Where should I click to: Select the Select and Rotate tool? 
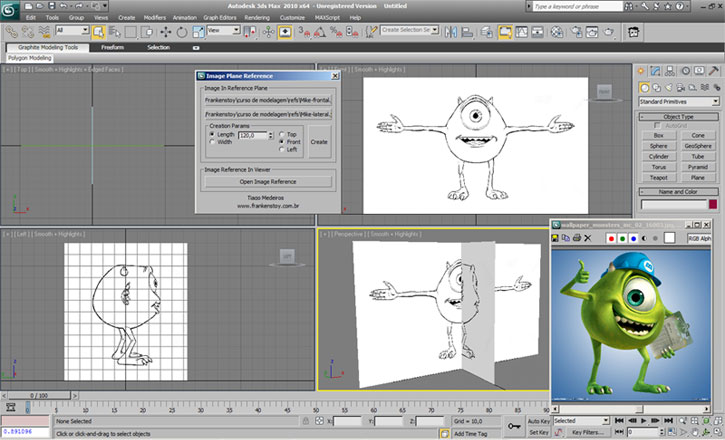182,32
